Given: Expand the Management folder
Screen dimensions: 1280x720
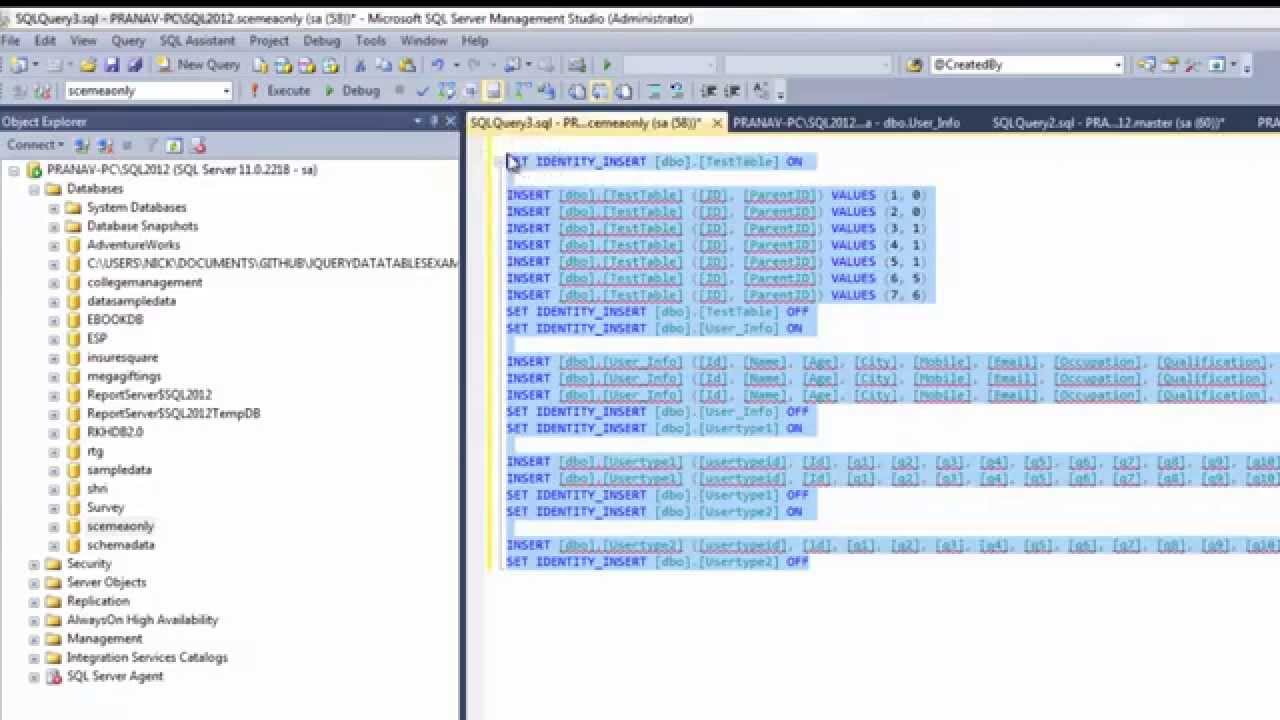Looking at the screenshot, I should pyautogui.click(x=34, y=639).
